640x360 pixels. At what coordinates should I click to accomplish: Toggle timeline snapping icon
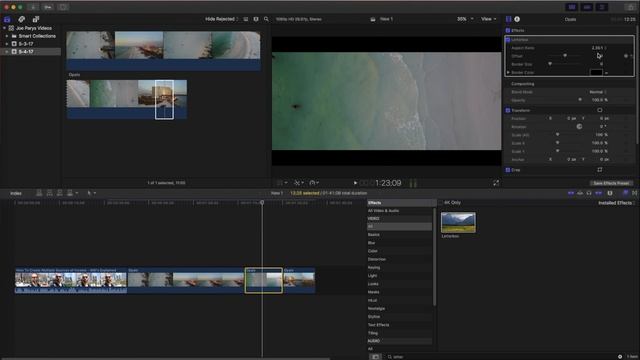[x=598, y=193]
